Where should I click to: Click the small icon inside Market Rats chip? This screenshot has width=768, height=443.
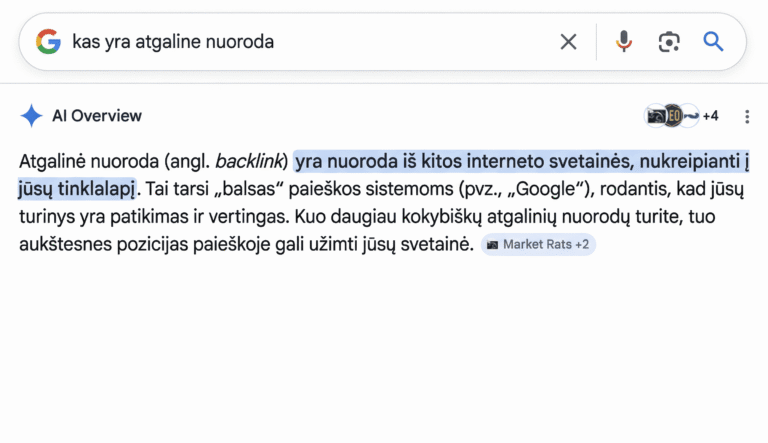[x=493, y=244]
